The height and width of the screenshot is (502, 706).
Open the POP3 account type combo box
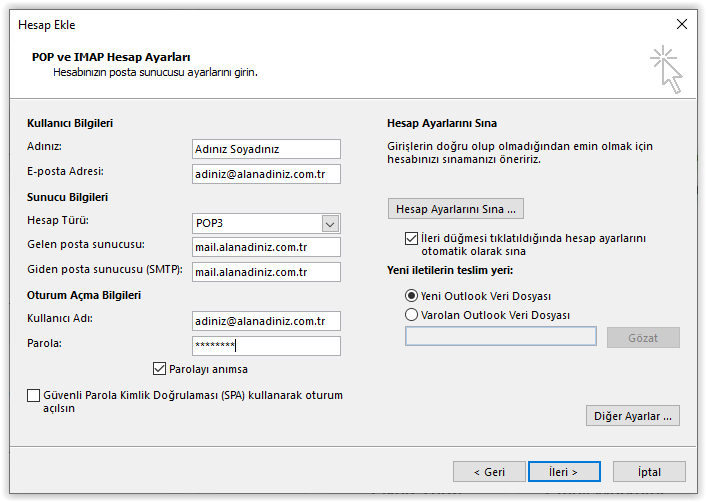coord(266,224)
